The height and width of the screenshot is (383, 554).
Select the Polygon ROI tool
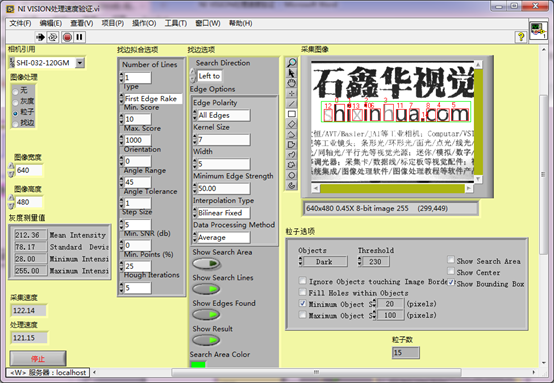[291, 145]
